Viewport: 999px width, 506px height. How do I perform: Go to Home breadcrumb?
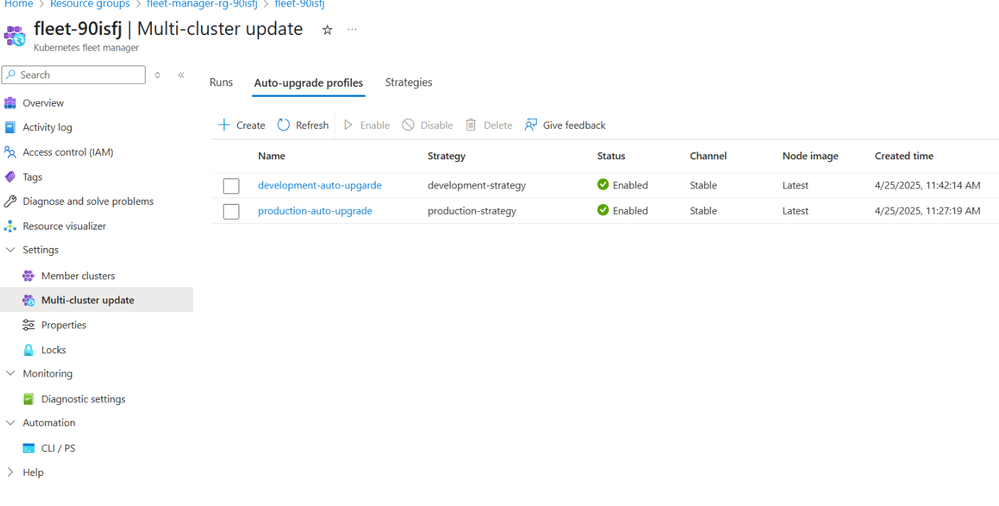coord(18,4)
